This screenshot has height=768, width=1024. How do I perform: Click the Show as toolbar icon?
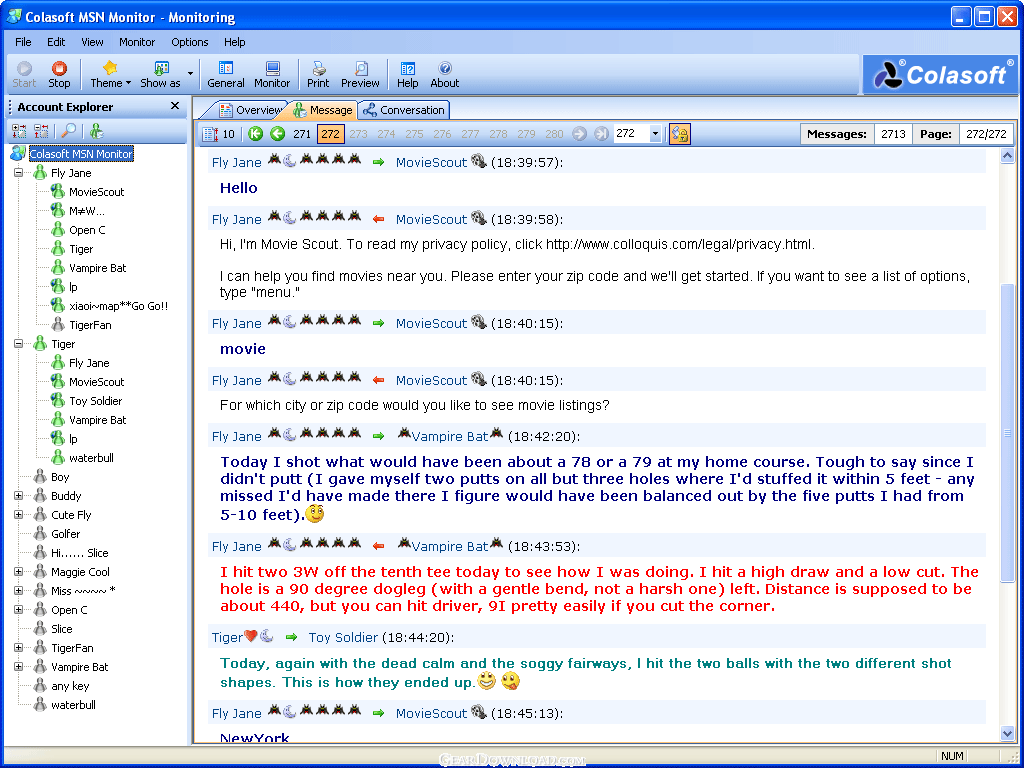click(161, 74)
